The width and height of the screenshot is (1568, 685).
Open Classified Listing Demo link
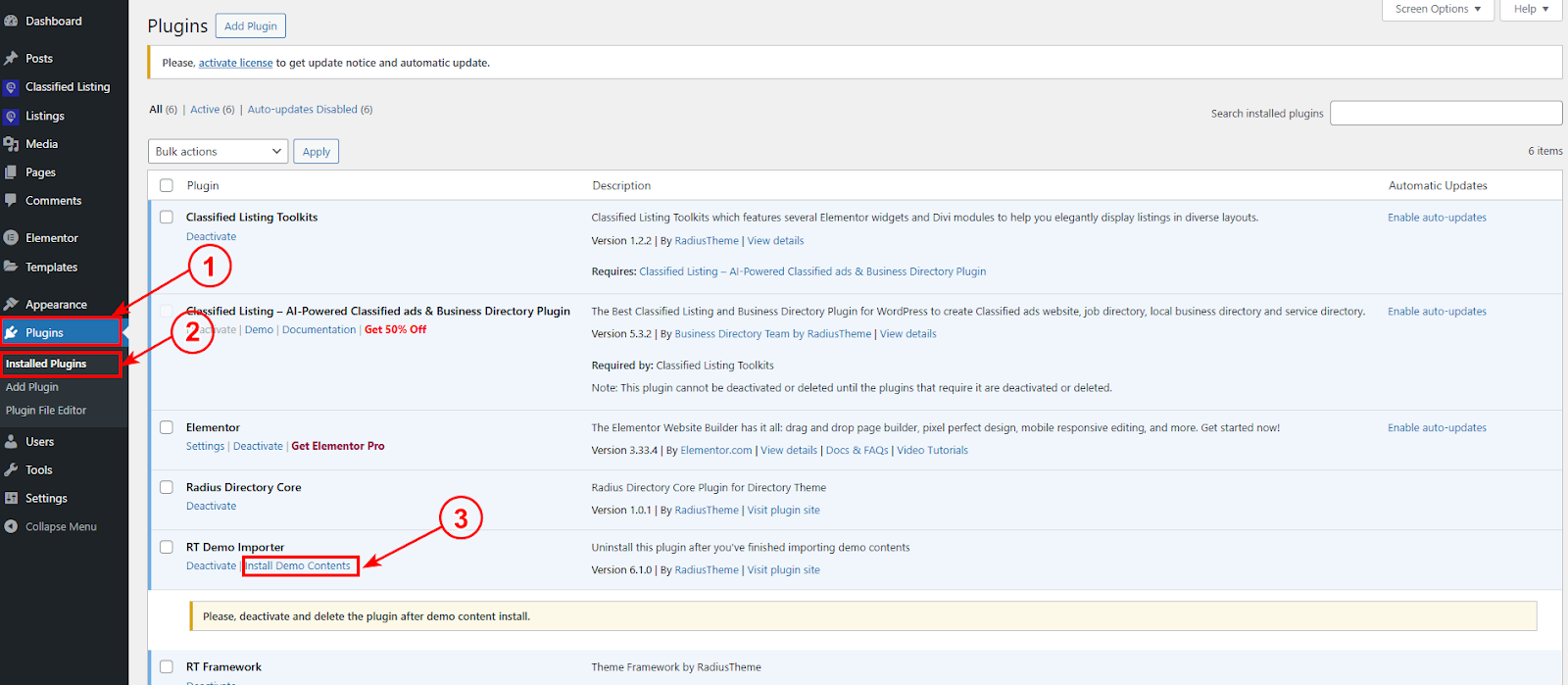[259, 329]
